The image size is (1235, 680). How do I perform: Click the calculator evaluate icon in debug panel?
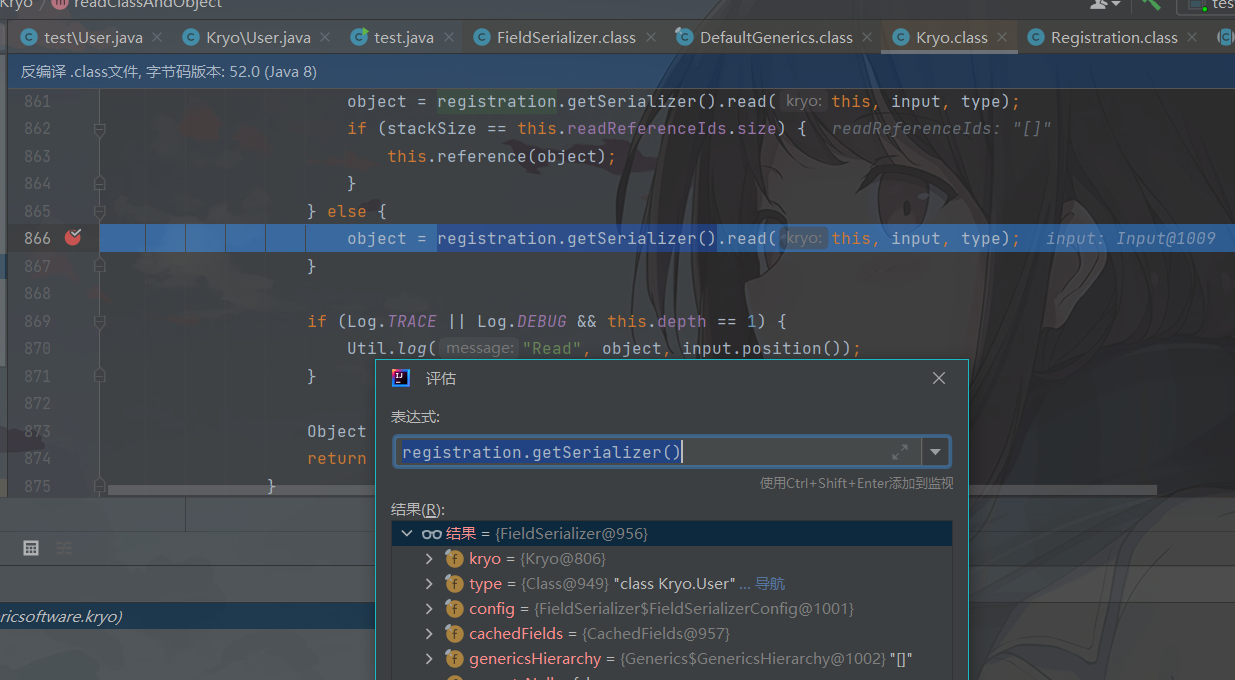pos(31,548)
